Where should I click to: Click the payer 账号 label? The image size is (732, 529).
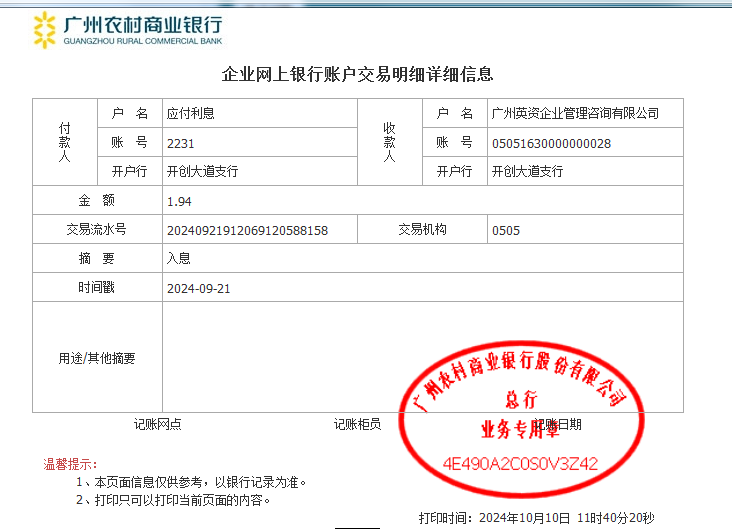[129, 142]
